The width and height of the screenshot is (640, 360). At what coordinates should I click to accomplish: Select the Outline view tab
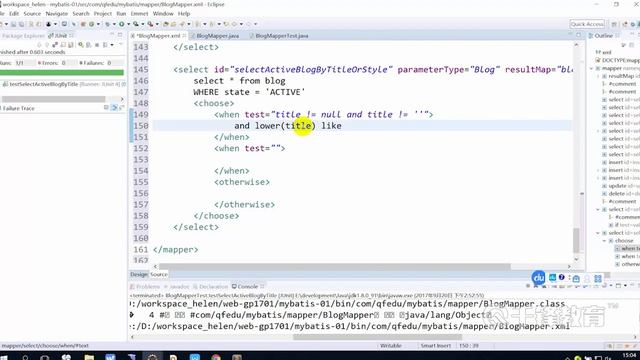[x=603, y=36]
